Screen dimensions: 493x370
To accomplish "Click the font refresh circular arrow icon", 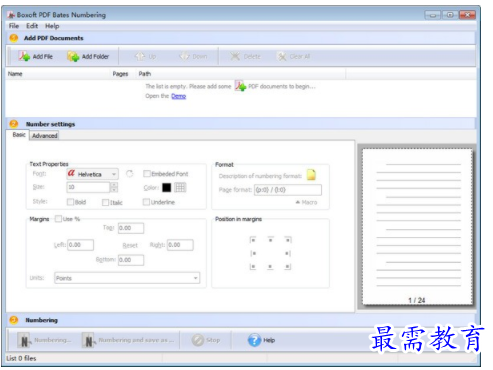I will click(x=130, y=174).
